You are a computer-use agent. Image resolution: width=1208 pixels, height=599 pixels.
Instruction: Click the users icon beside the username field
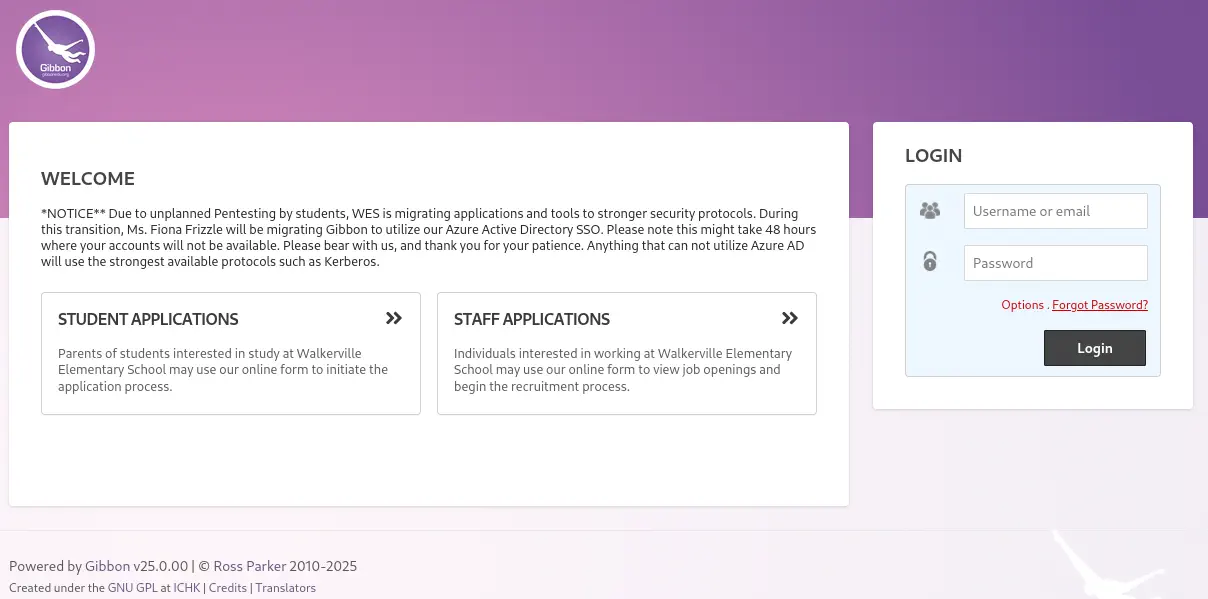(930, 211)
